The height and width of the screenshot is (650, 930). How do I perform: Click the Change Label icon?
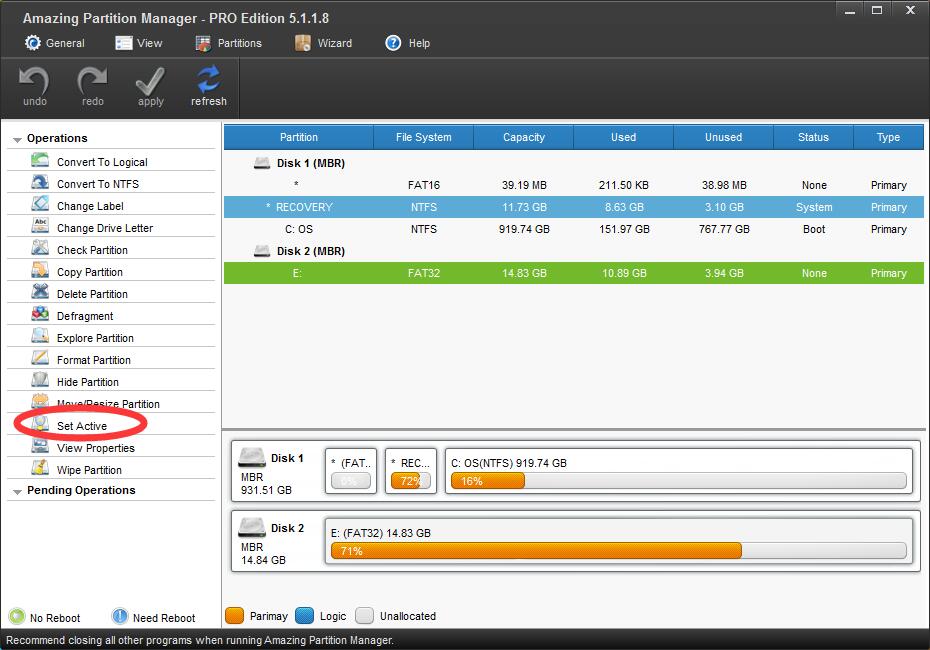point(40,205)
